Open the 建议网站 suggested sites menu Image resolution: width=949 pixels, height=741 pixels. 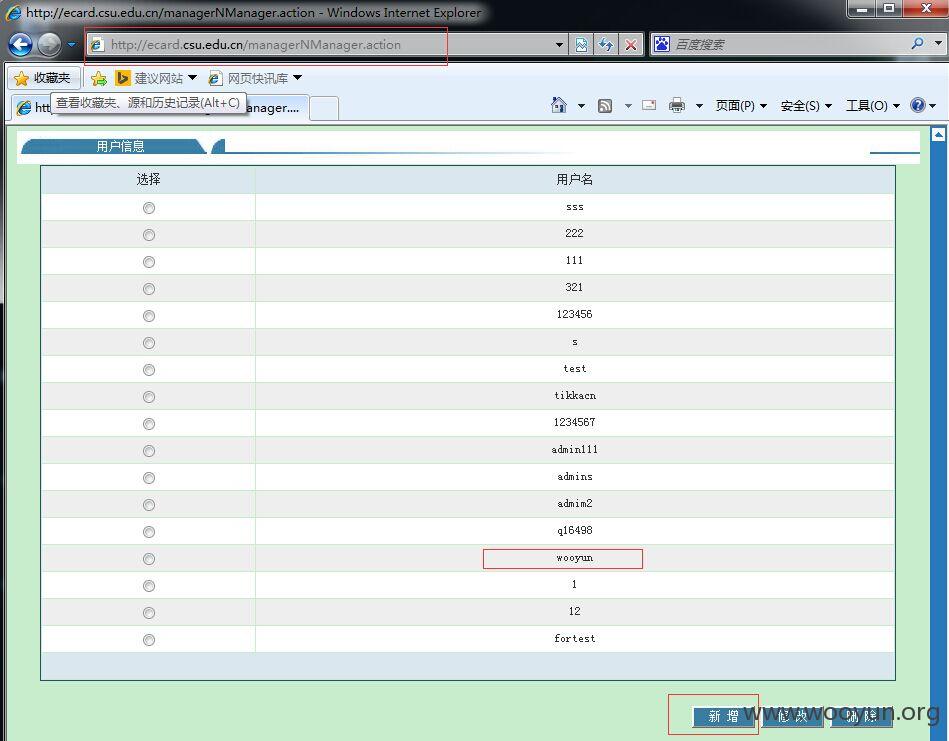[x=157, y=78]
